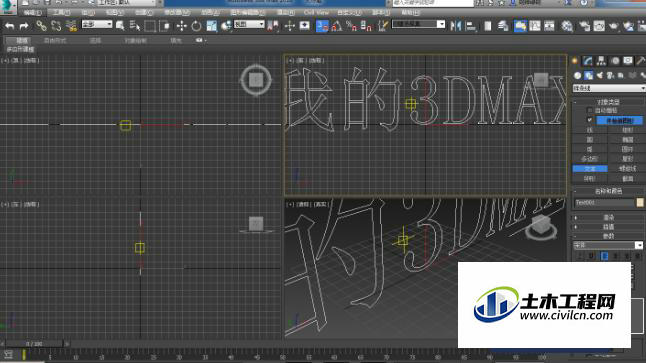This screenshot has width=646, height=363.
Task: Open the selection filter dropdown
Action: click(x=97, y=25)
